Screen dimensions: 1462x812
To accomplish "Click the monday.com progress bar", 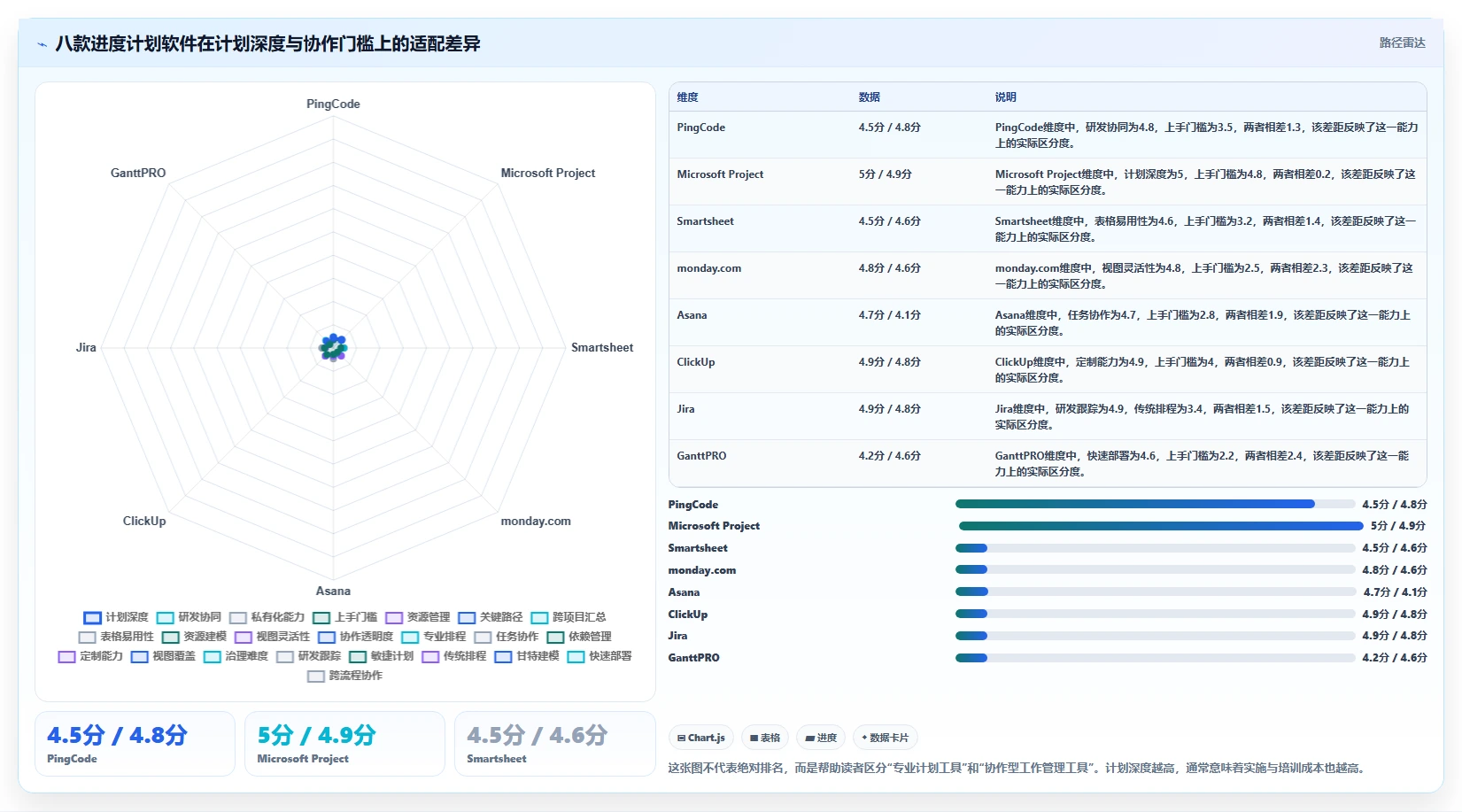I will (1155, 570).
